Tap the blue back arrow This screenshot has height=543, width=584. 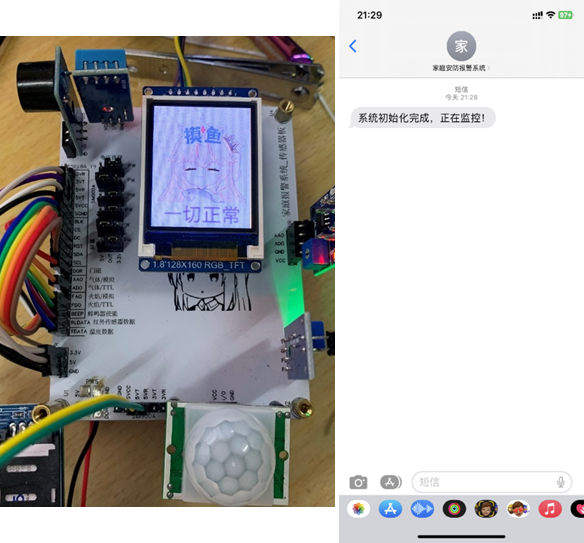point(353,46)
